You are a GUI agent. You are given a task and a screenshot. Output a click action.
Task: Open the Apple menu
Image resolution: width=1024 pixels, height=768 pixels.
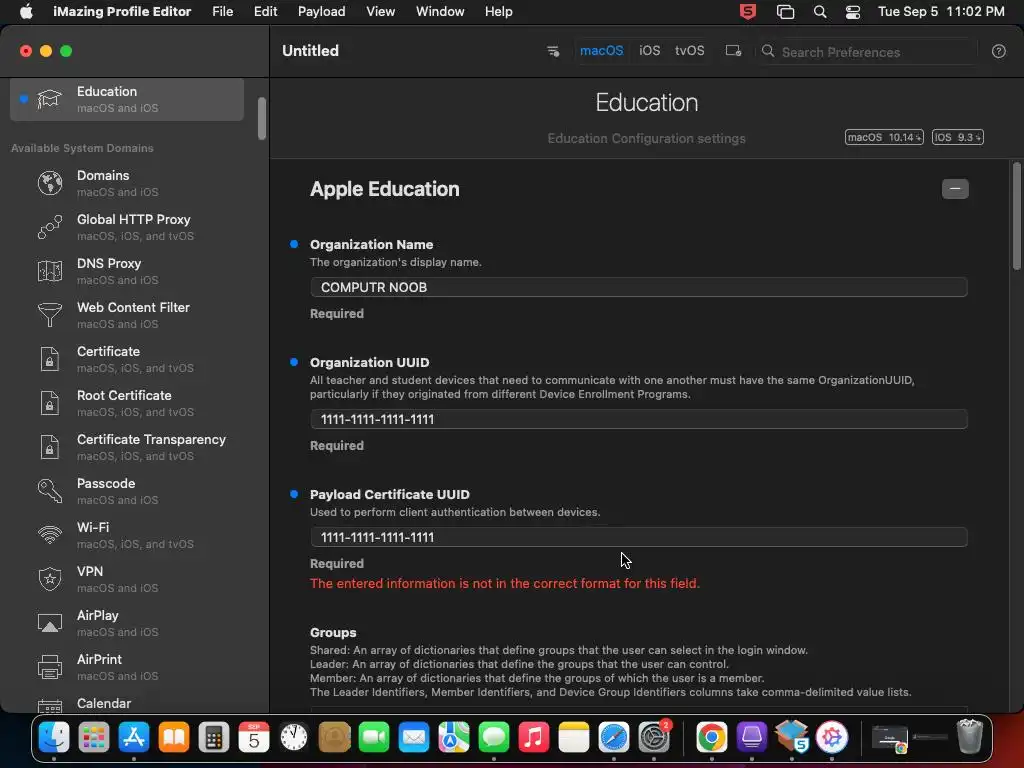tap(26, 12)
